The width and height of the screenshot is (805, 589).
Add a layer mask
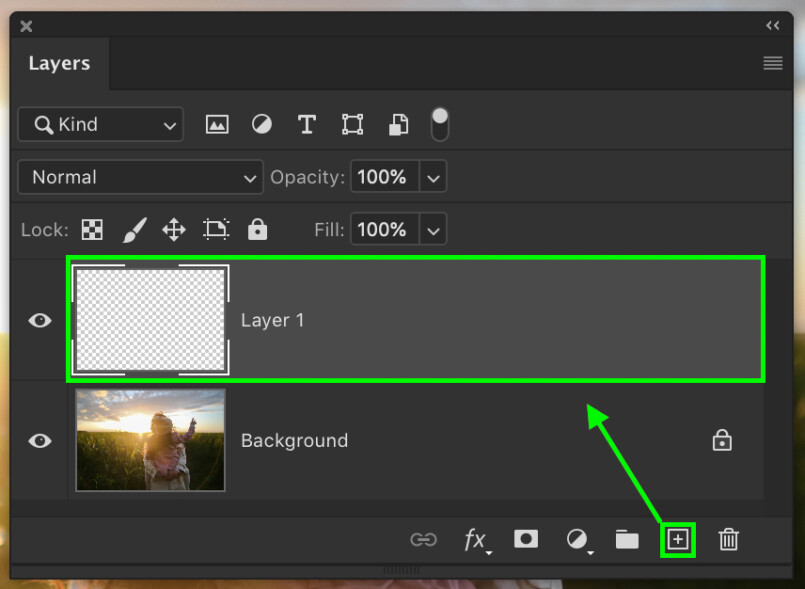[526, 539]
